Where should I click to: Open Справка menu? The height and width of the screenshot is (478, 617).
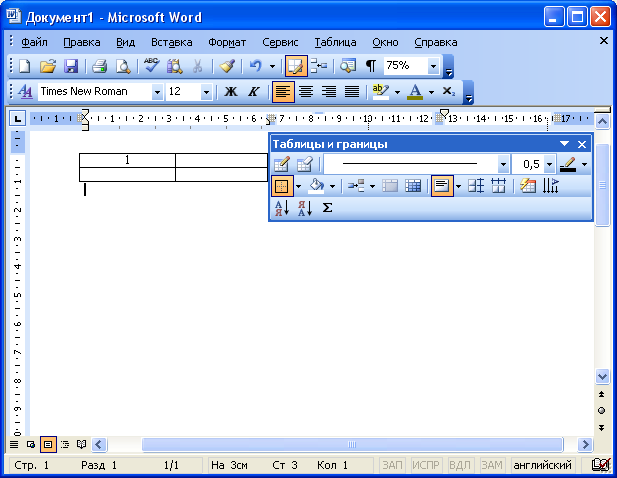pyautogui.click(x=436, y=42)
